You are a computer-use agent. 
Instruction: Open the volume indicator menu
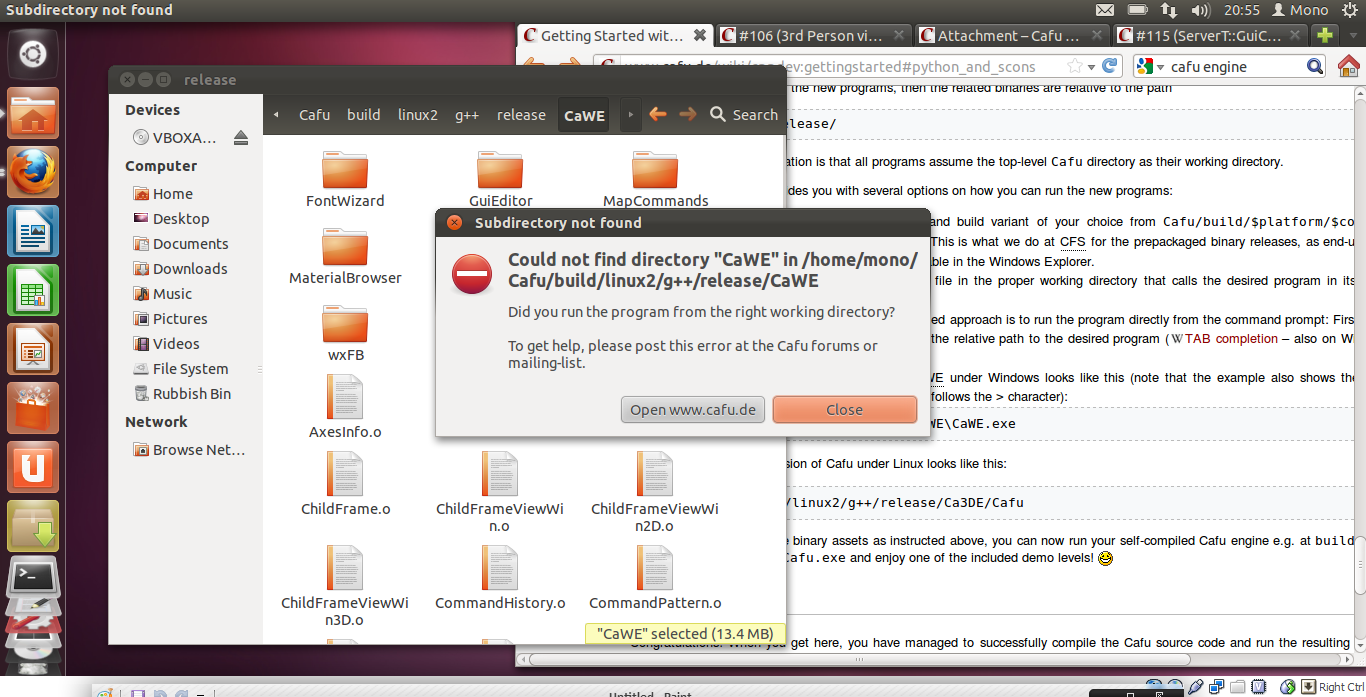(1201, 10)
